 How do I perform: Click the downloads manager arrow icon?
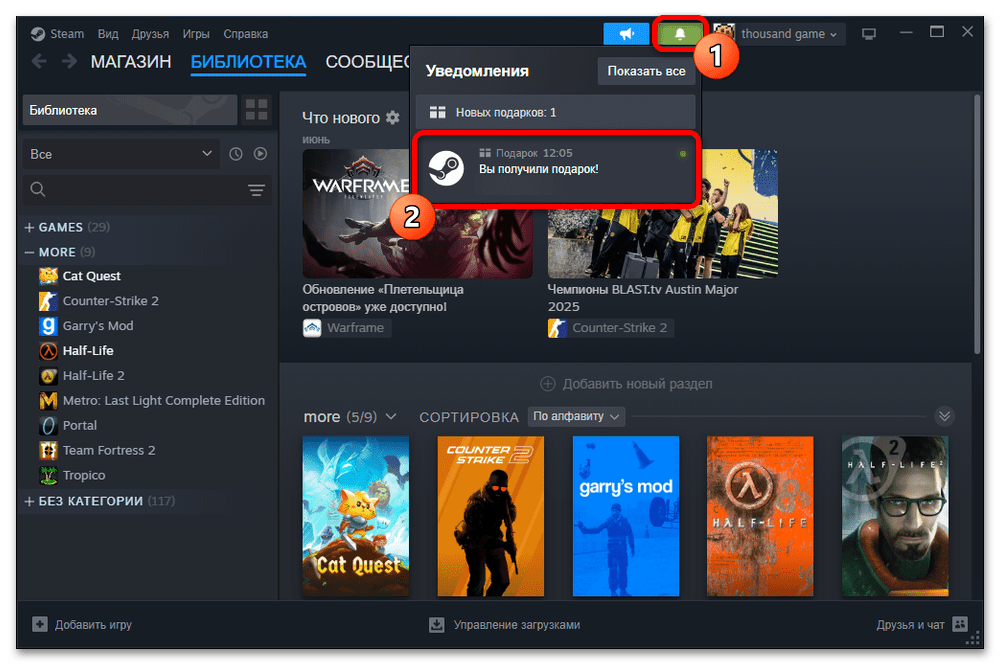click(437, 624)
